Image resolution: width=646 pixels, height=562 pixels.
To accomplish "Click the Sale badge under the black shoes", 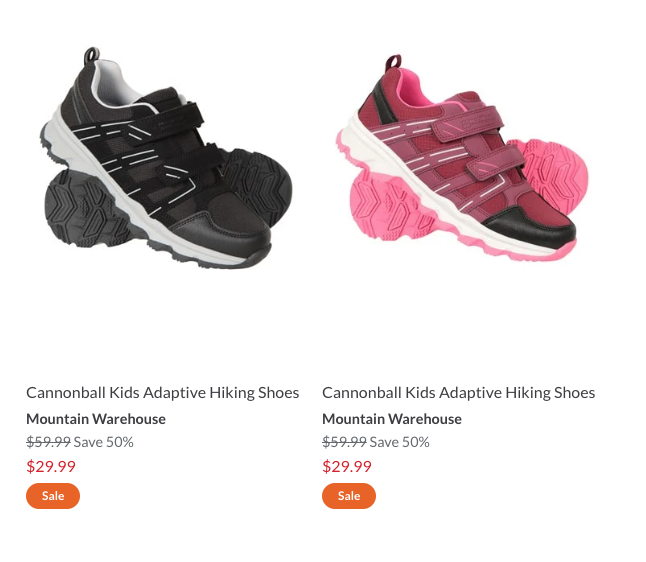I will 53,496.
